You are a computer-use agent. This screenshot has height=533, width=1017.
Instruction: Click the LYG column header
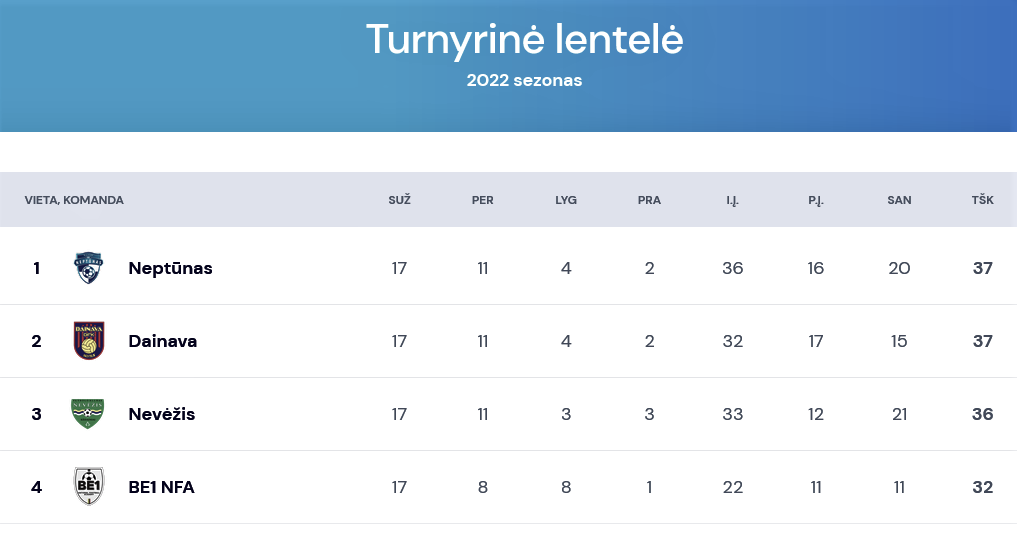tap(566, 200)
